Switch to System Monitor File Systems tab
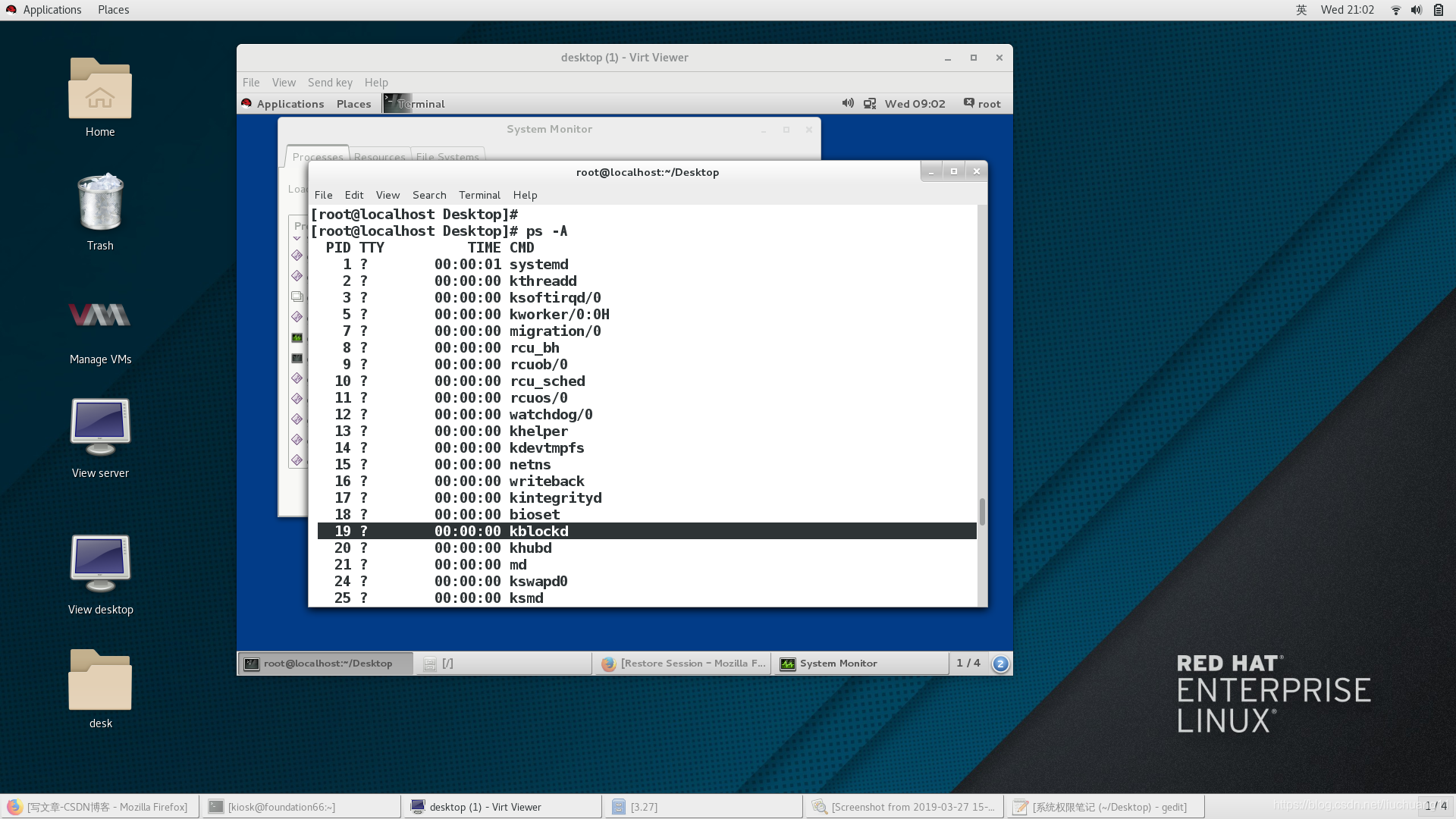The image size is (1456, 819). [447, 155]
